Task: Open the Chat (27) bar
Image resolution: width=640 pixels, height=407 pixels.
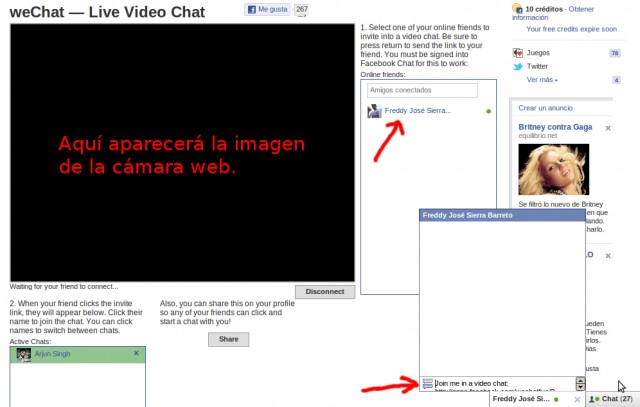Action: point(612,399)
